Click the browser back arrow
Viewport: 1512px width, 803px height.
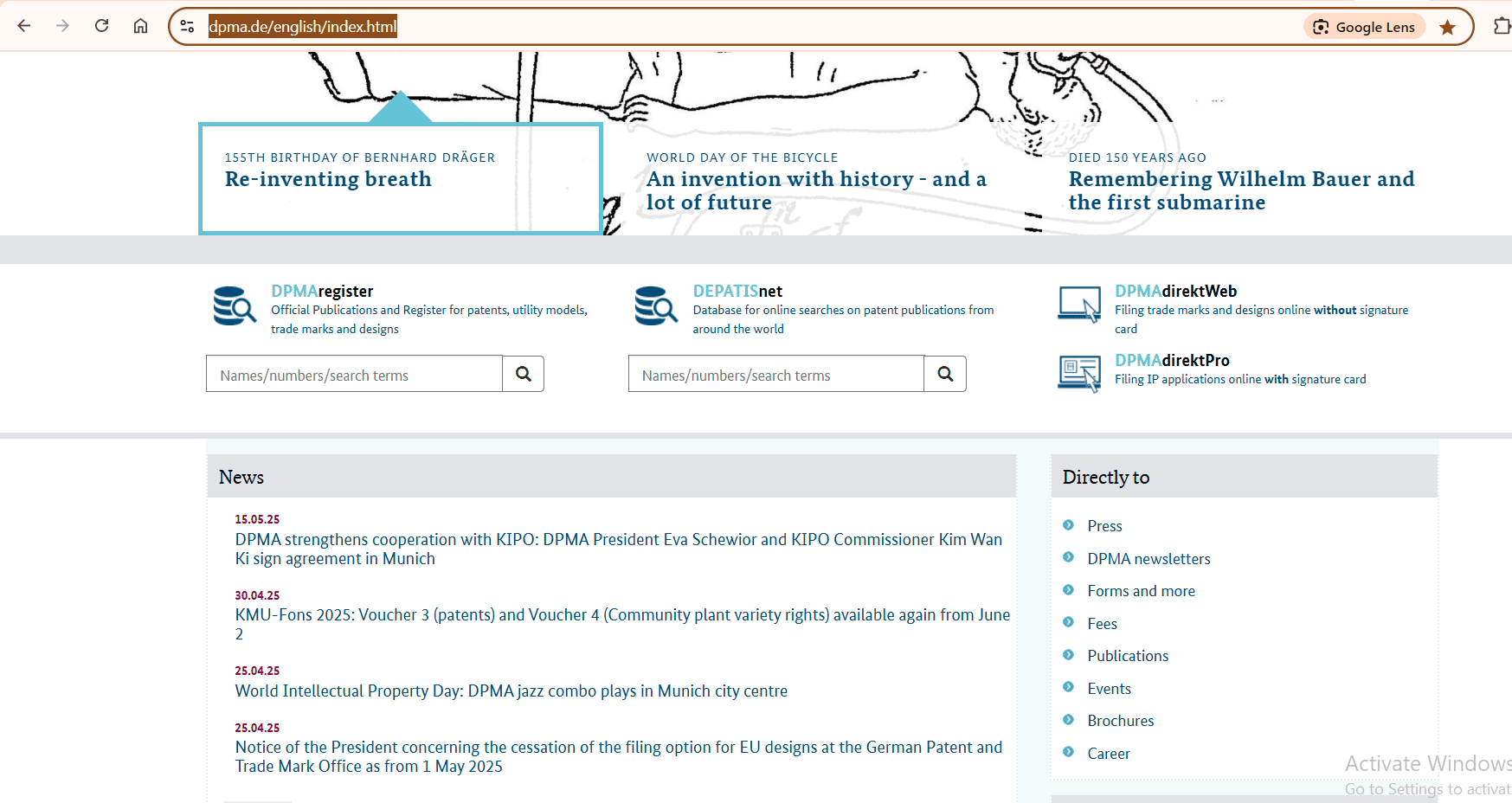coord(24,26)
